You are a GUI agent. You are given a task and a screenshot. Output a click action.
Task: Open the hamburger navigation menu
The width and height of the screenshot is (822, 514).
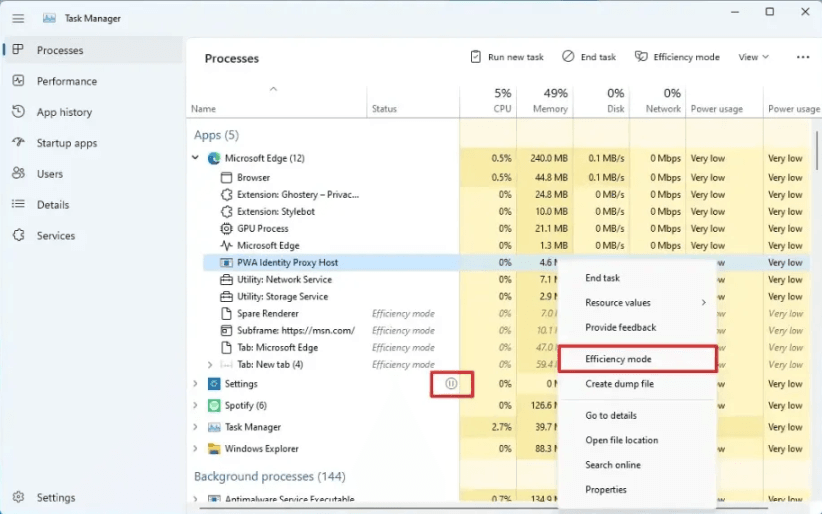click(18, 18)
